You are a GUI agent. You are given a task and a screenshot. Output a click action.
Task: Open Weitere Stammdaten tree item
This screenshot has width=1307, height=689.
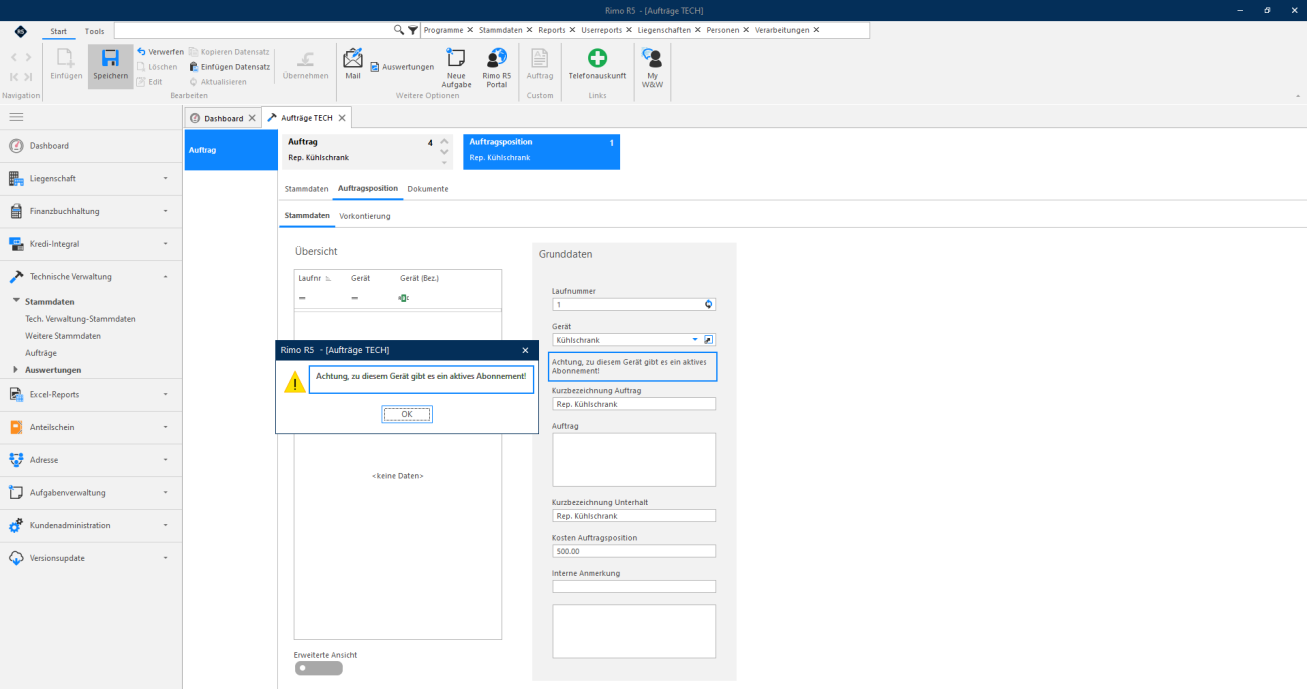pyautogui.click(x=63, y=336)
